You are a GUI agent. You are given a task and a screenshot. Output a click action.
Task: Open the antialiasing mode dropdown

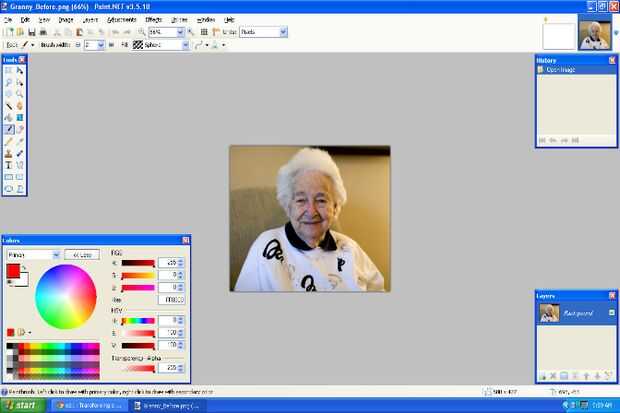pos(206,45)
